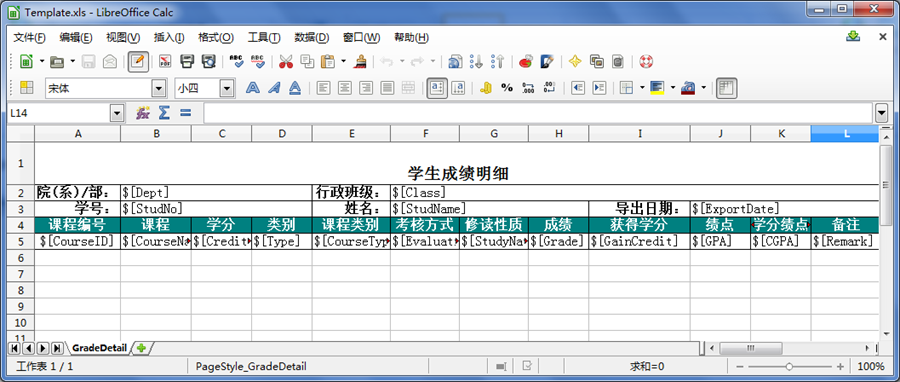
Task: Align cell text right
Action: point(366,88)
